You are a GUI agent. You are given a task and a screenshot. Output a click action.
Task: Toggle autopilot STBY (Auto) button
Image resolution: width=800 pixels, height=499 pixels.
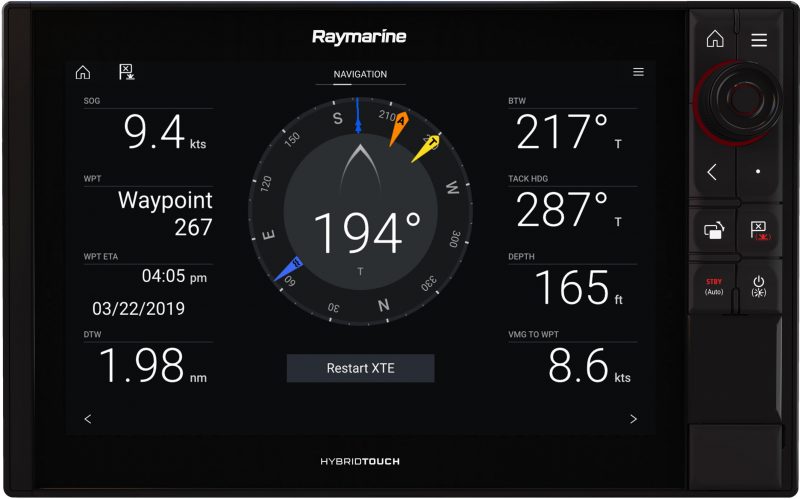click(714, 286)
